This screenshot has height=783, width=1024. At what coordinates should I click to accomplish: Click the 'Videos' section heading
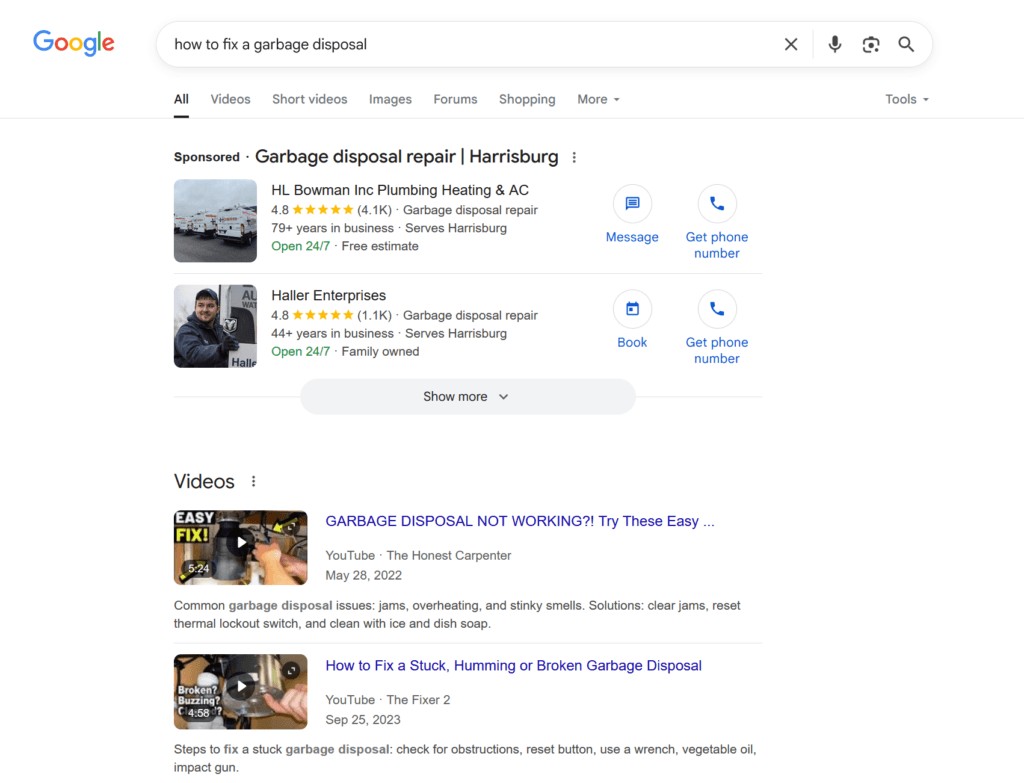tap(204, 481)
